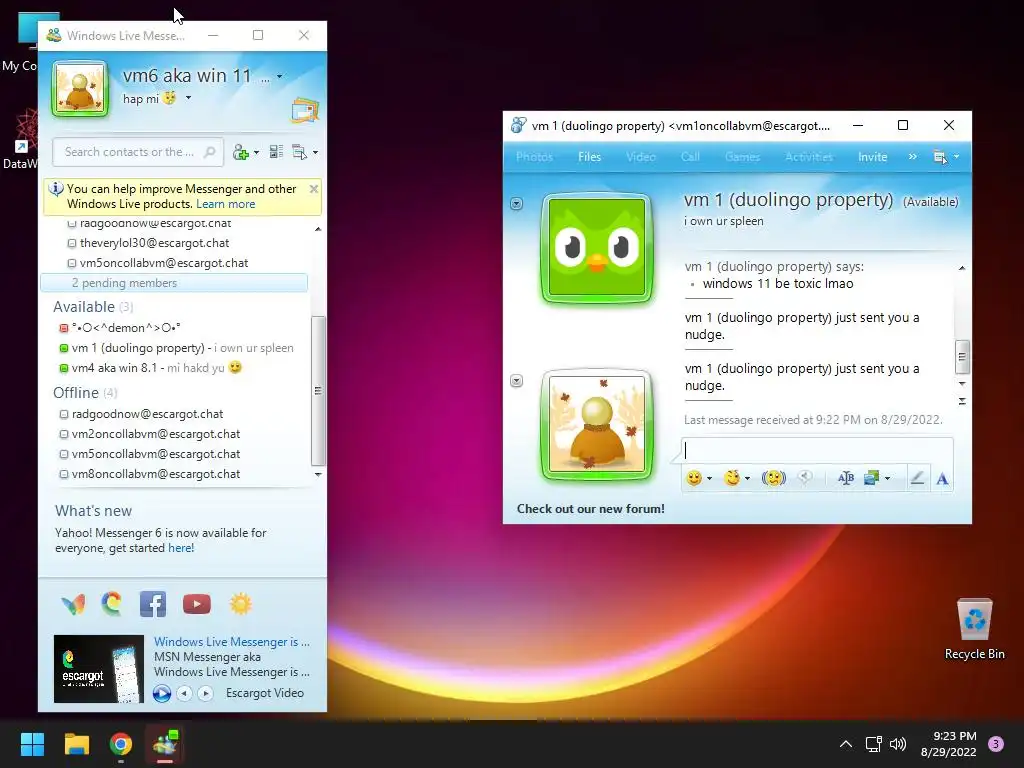Select contact vm4 aka win 8.1
1024x768 pixels.
tap(150, 368)
